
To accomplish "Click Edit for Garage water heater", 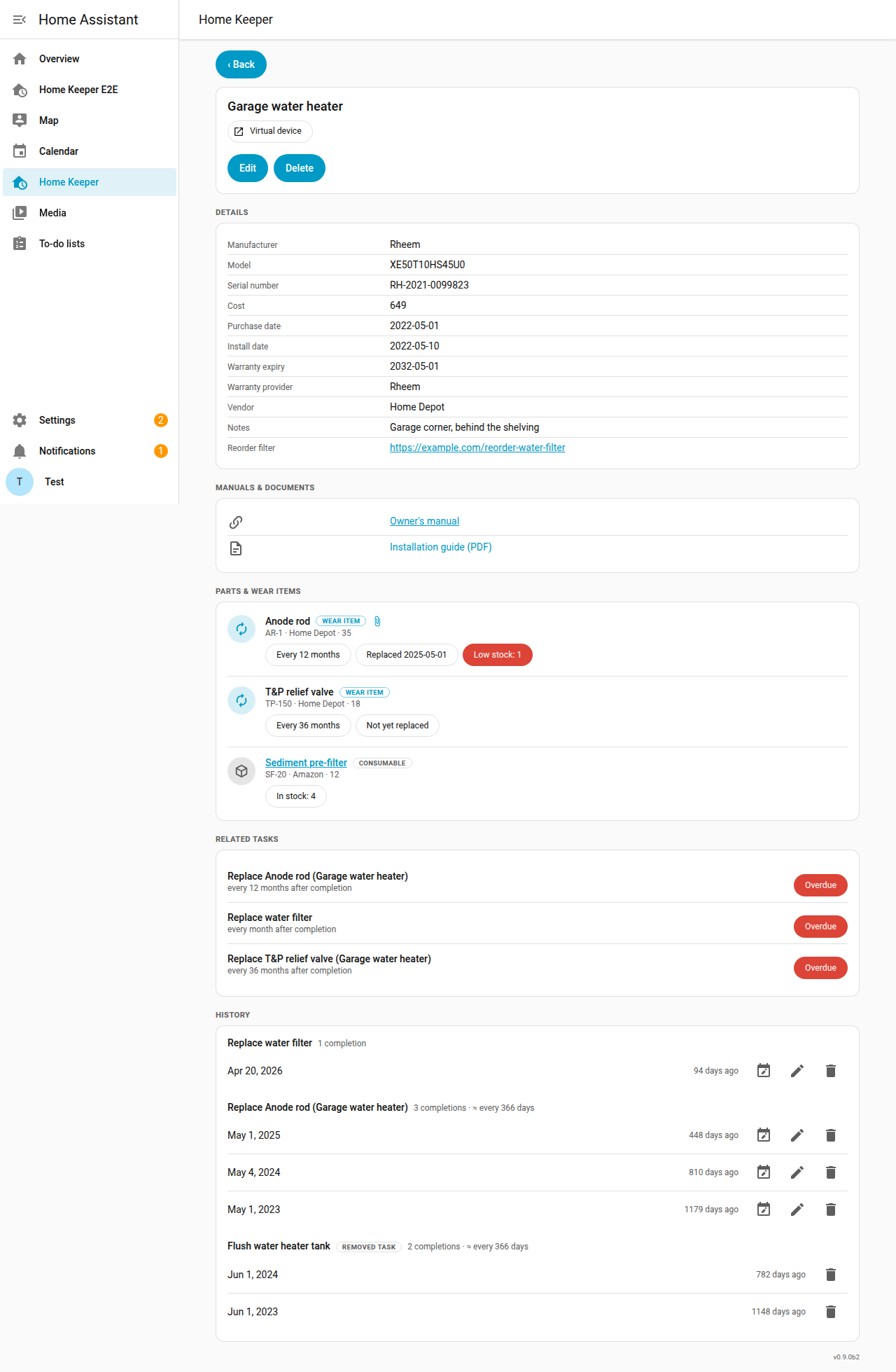I will click(248, 168).
